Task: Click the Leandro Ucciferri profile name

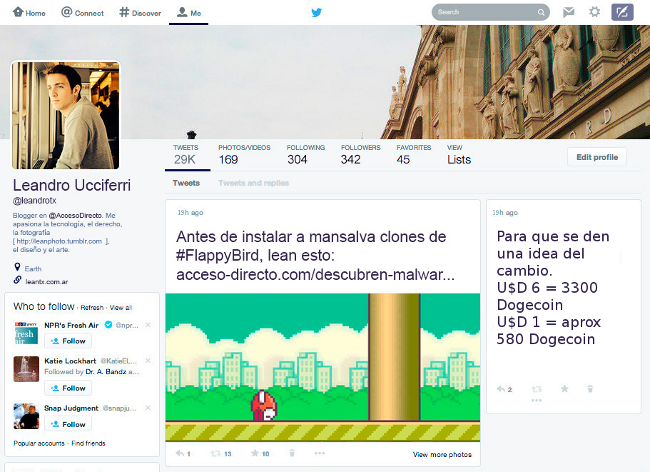Action: (72, 185)
